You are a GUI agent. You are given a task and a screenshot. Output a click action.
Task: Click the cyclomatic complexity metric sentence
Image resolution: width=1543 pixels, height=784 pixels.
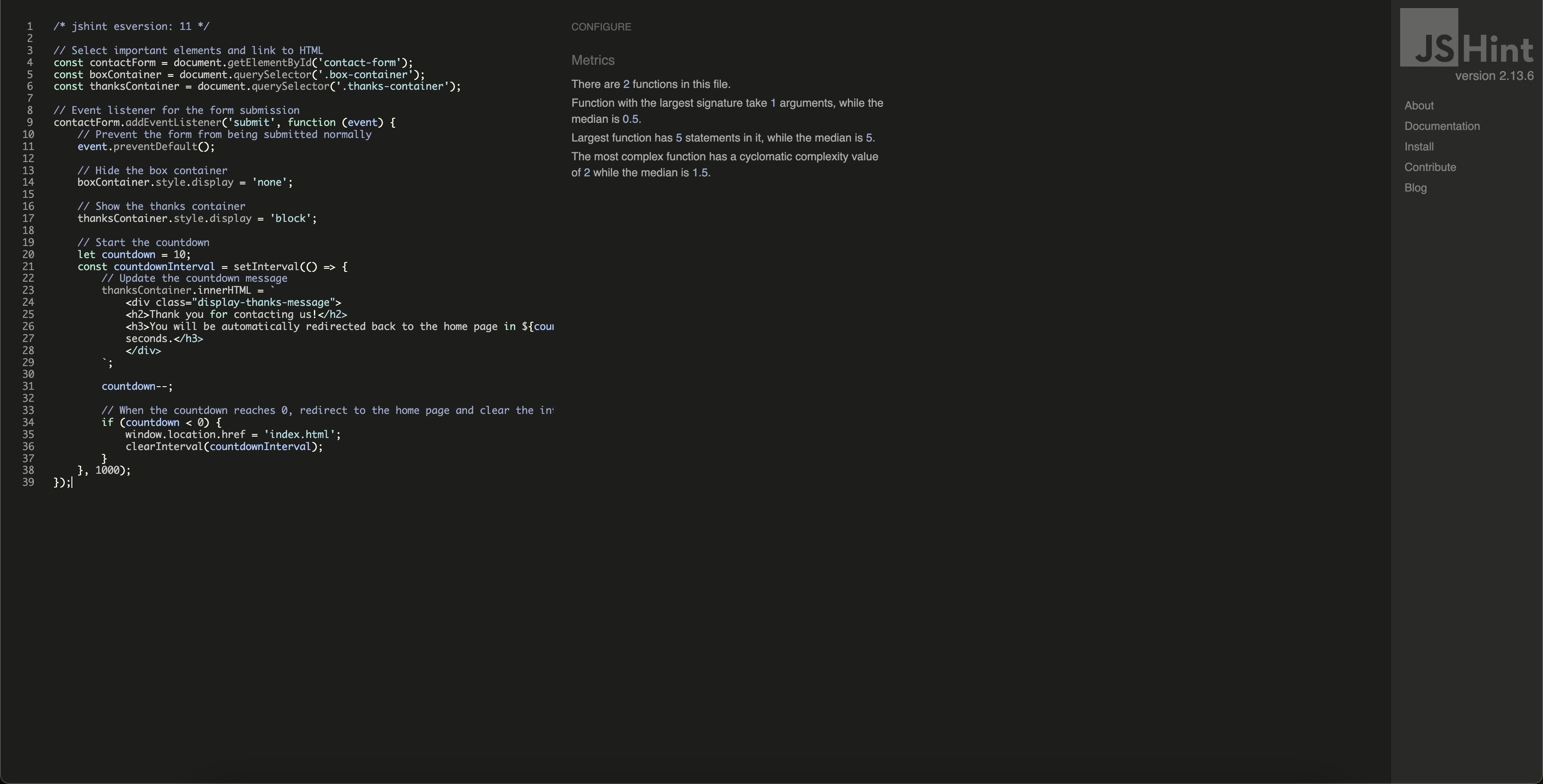[x=725, y=165]
